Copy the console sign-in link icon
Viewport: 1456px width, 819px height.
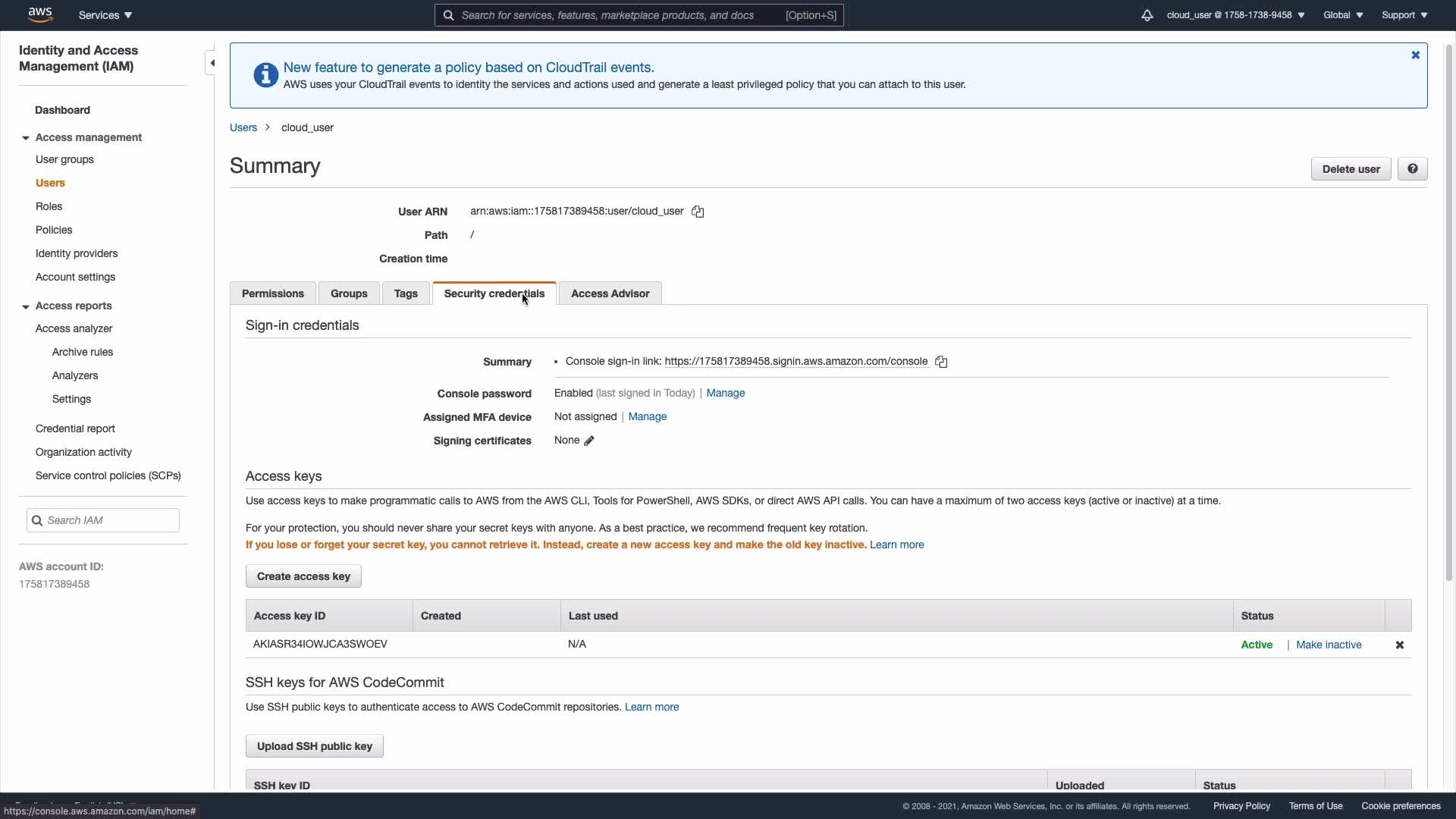pos(941,362)
